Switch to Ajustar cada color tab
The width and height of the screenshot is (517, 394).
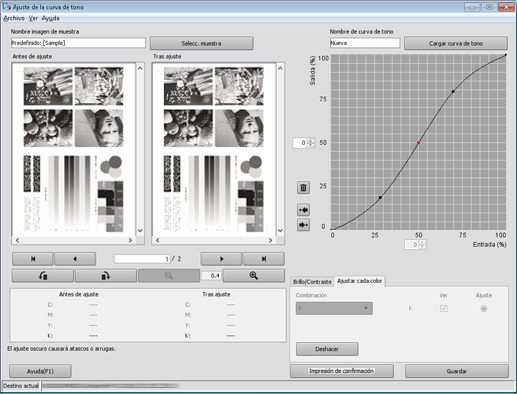[359, 281]
